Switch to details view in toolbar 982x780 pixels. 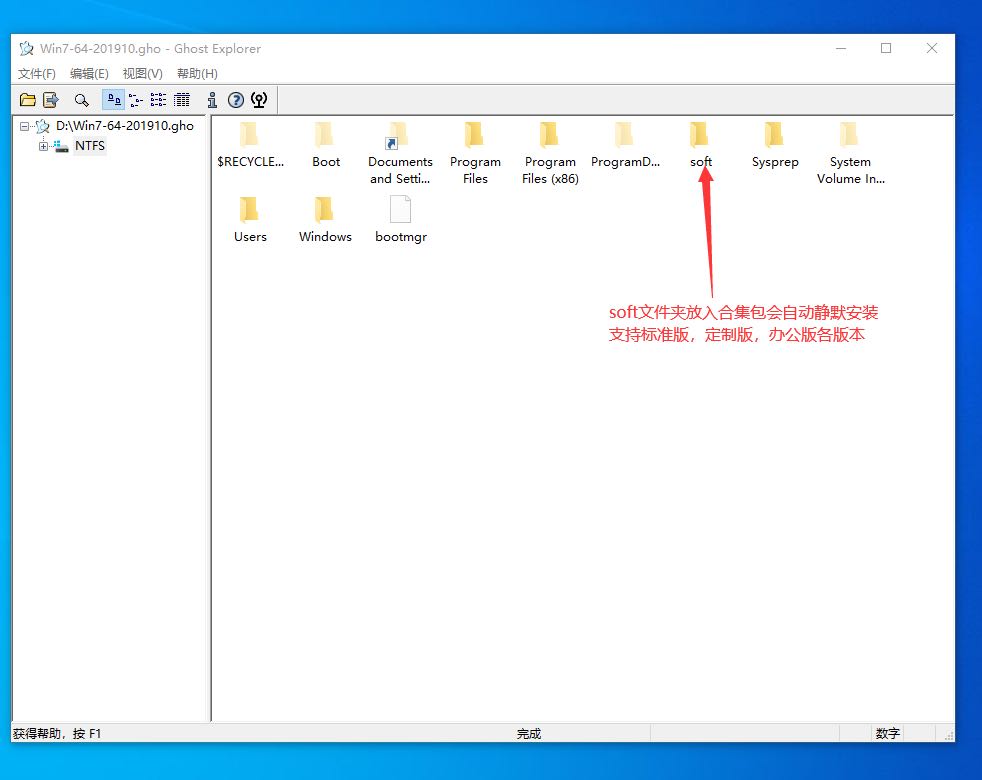coord(181,100)
